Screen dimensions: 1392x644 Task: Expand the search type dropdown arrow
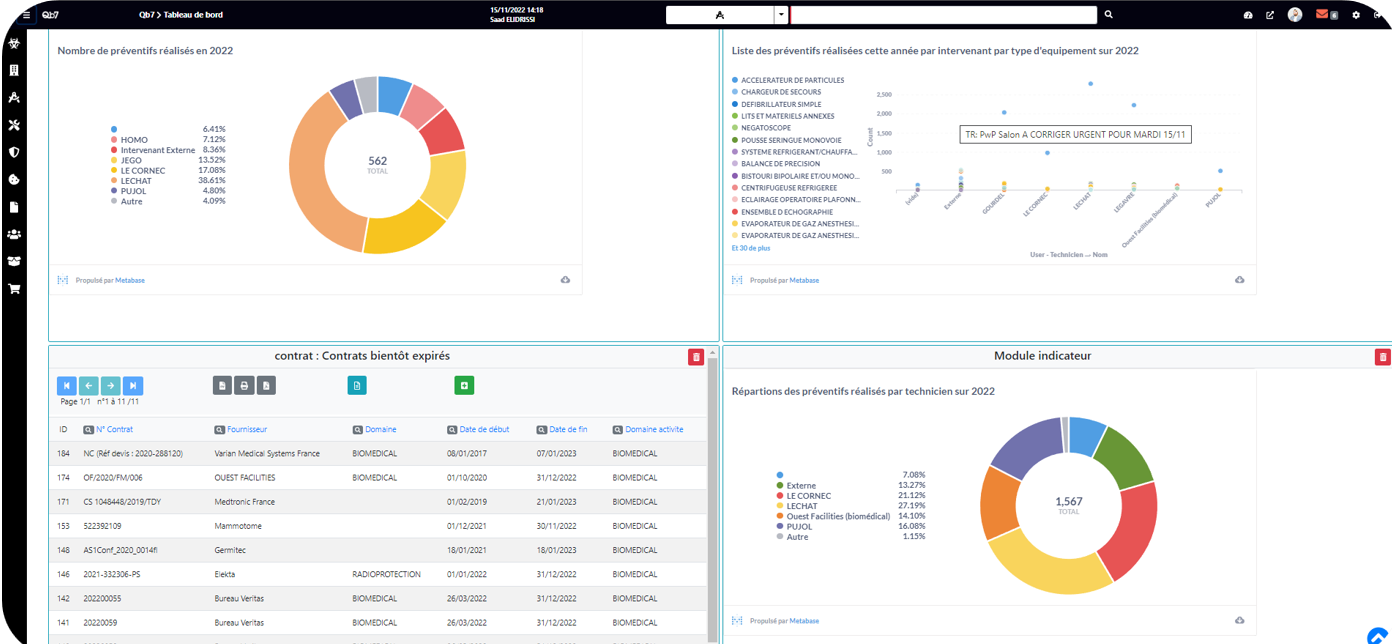tap(781, 15)
